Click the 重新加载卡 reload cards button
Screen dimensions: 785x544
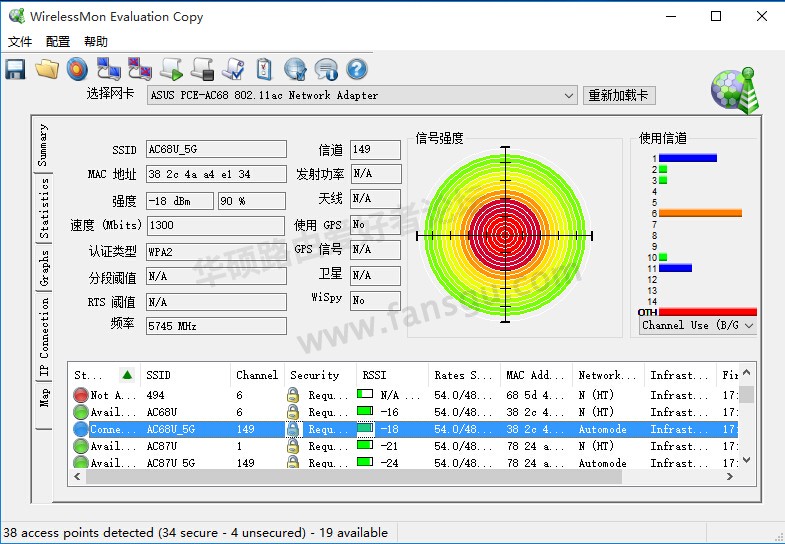[619, 95]
